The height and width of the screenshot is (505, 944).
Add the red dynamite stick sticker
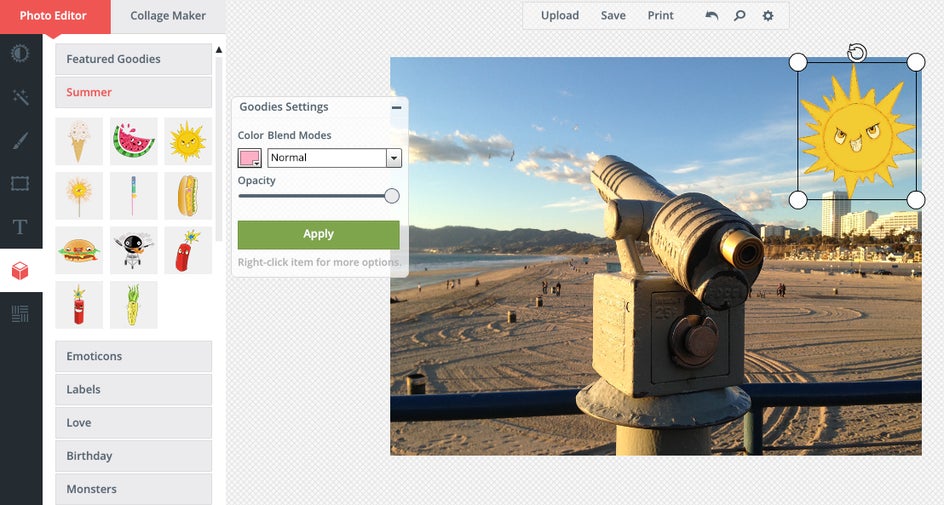[x=79, y=305]
